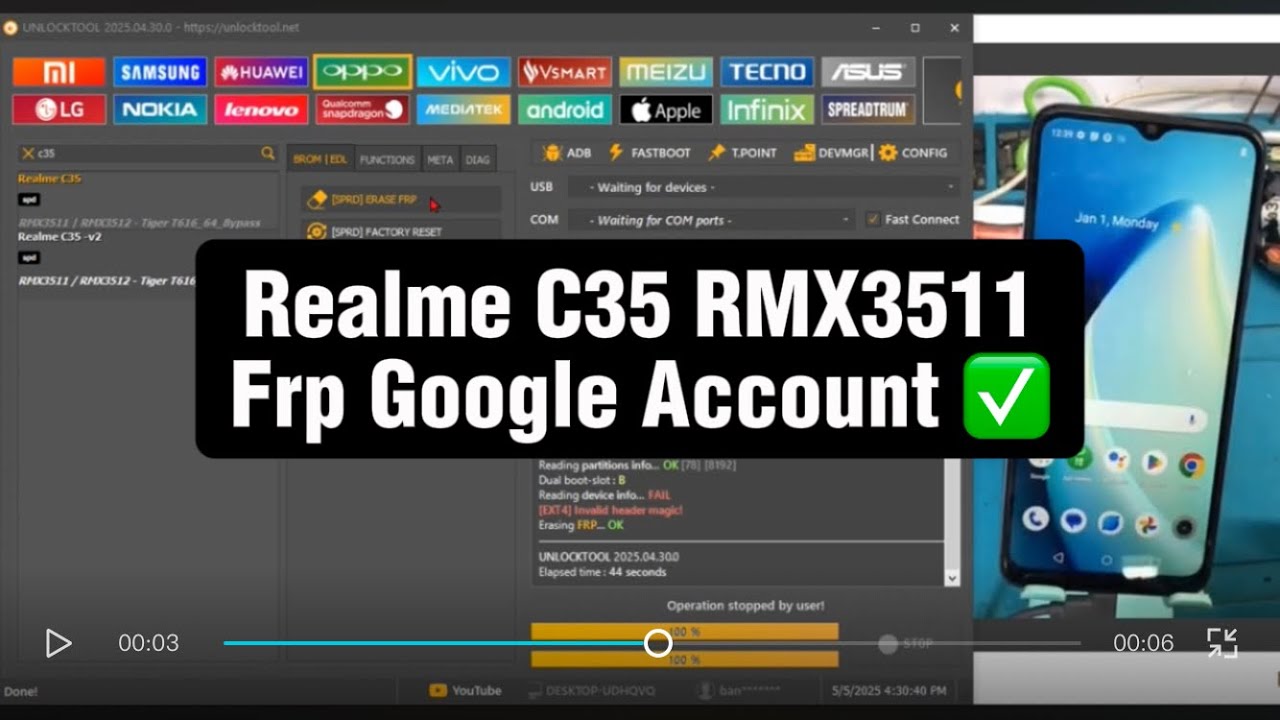Click the Operation stopped by user! message
The width and height of the screenshot is (1280, 720).
coord(746,605)
